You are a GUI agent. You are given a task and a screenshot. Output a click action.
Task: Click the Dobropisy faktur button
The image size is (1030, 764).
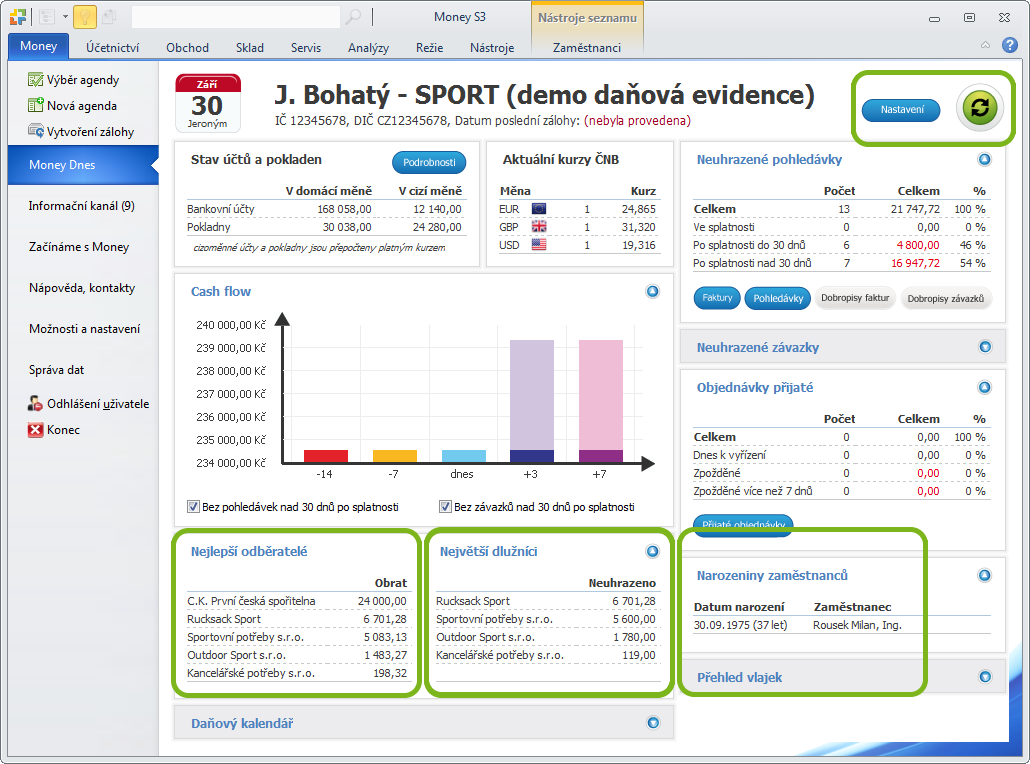(855, 298)
